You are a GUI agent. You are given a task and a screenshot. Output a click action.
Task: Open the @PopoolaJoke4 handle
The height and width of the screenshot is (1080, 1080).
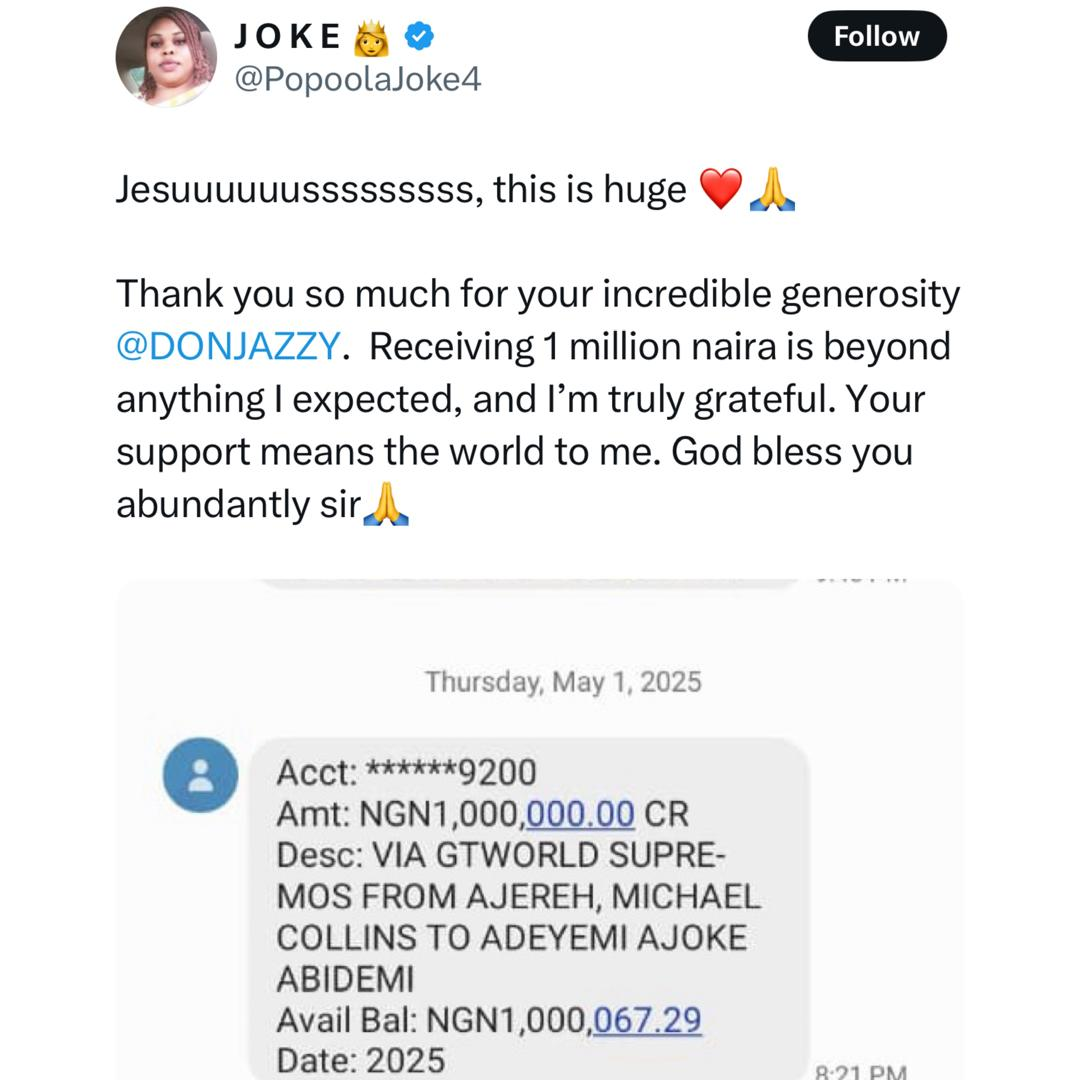point(357,79)
